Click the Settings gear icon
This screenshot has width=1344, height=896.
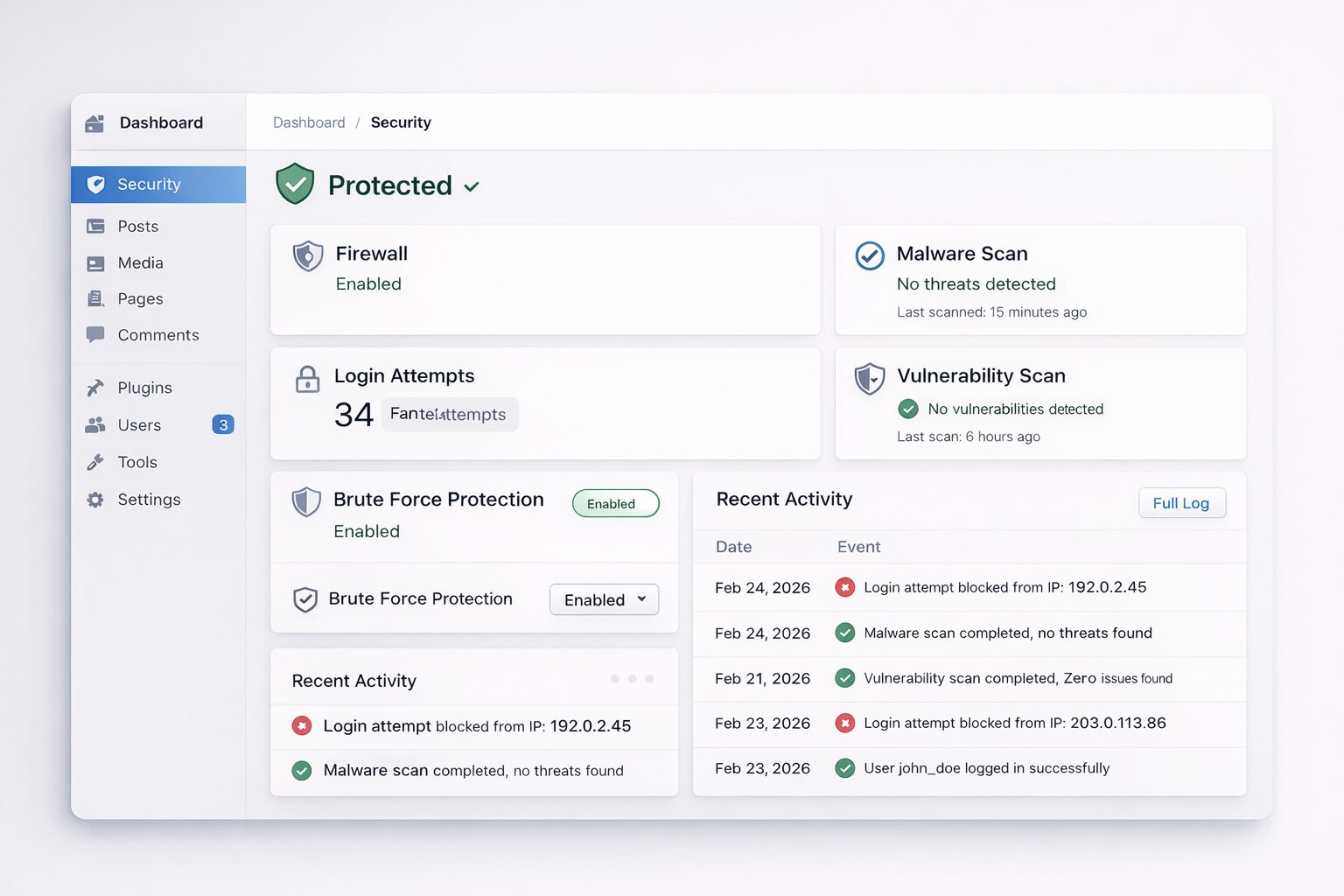pos(95,500)
